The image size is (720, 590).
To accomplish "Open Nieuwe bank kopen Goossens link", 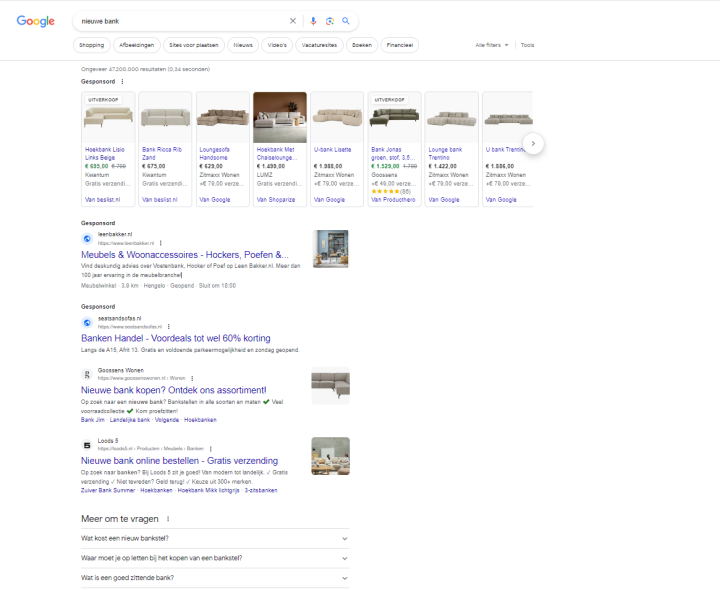I will 174,390.
